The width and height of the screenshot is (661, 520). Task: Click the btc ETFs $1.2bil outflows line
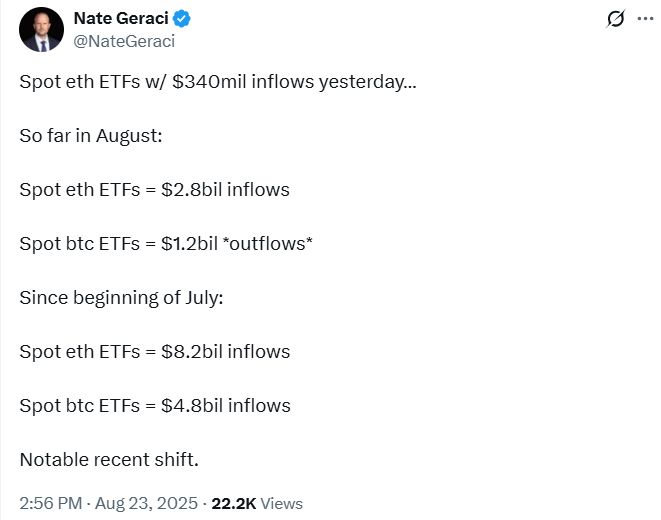coord(166,244)
